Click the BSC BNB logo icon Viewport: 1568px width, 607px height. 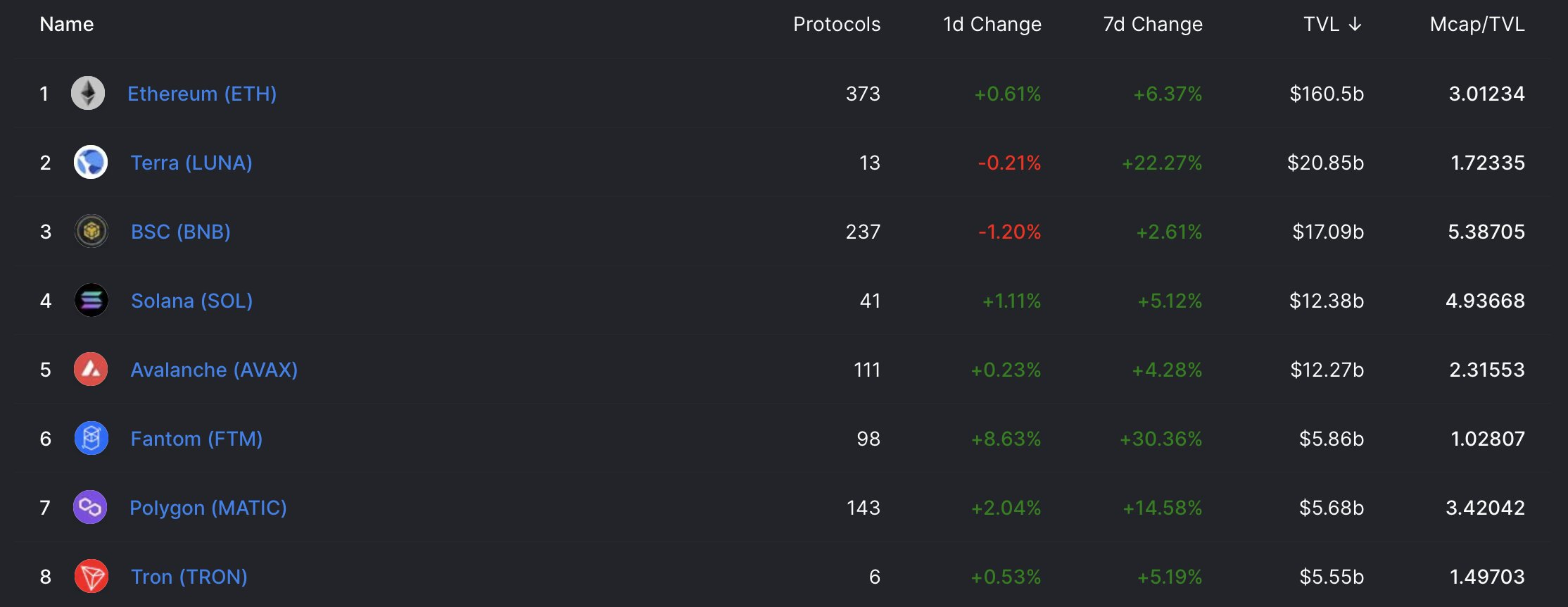coord(91,231)
